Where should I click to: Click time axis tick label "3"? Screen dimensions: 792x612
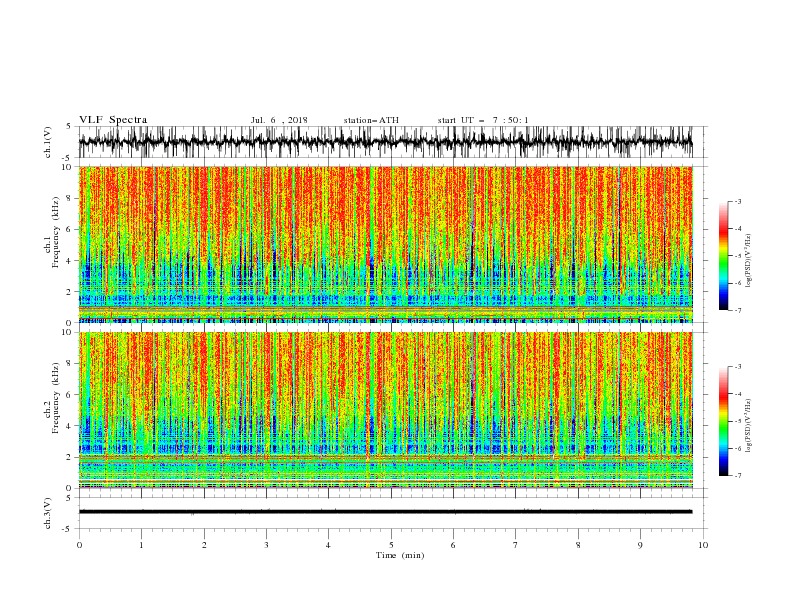(266, 545)
